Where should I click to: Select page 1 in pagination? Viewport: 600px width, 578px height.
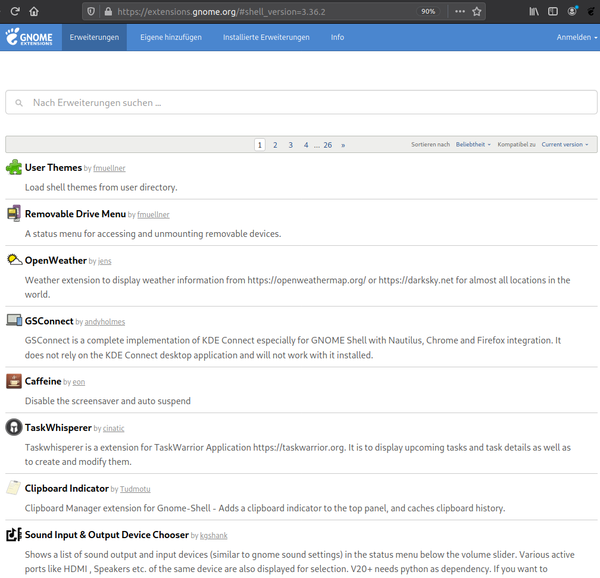(260, 145)
